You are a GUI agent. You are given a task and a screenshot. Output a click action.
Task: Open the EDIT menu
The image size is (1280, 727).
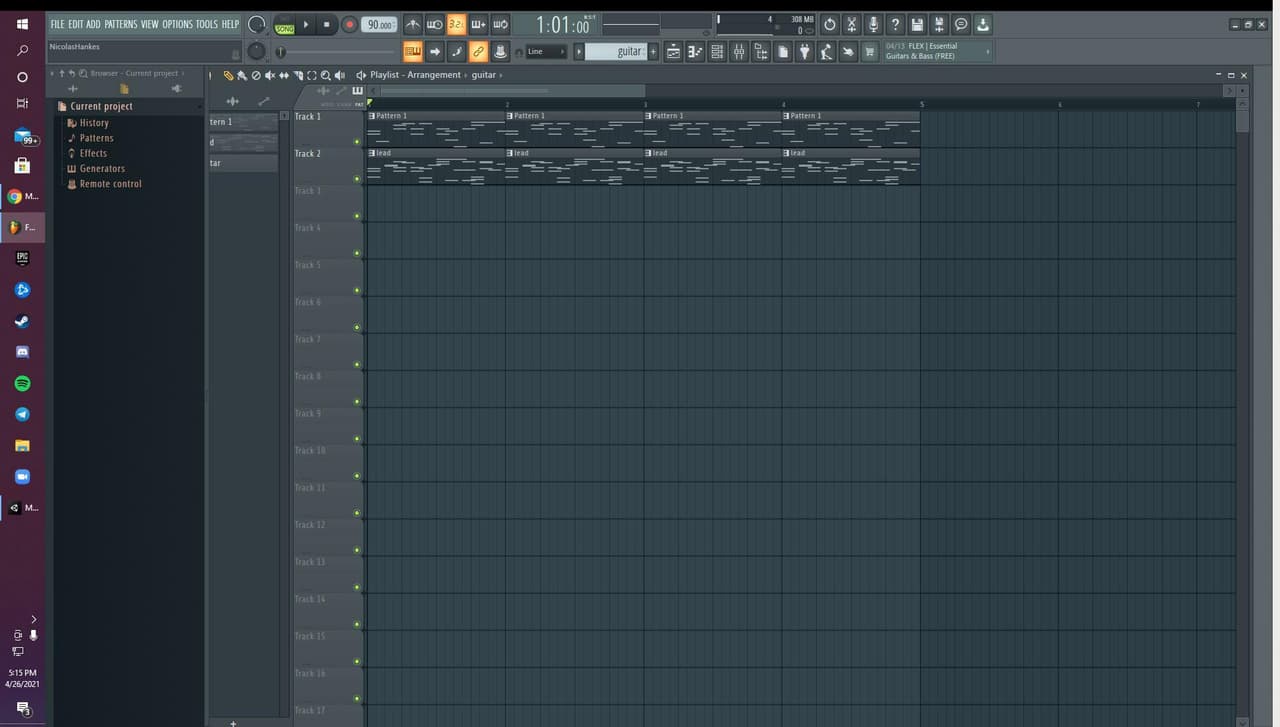pos(75,24)
